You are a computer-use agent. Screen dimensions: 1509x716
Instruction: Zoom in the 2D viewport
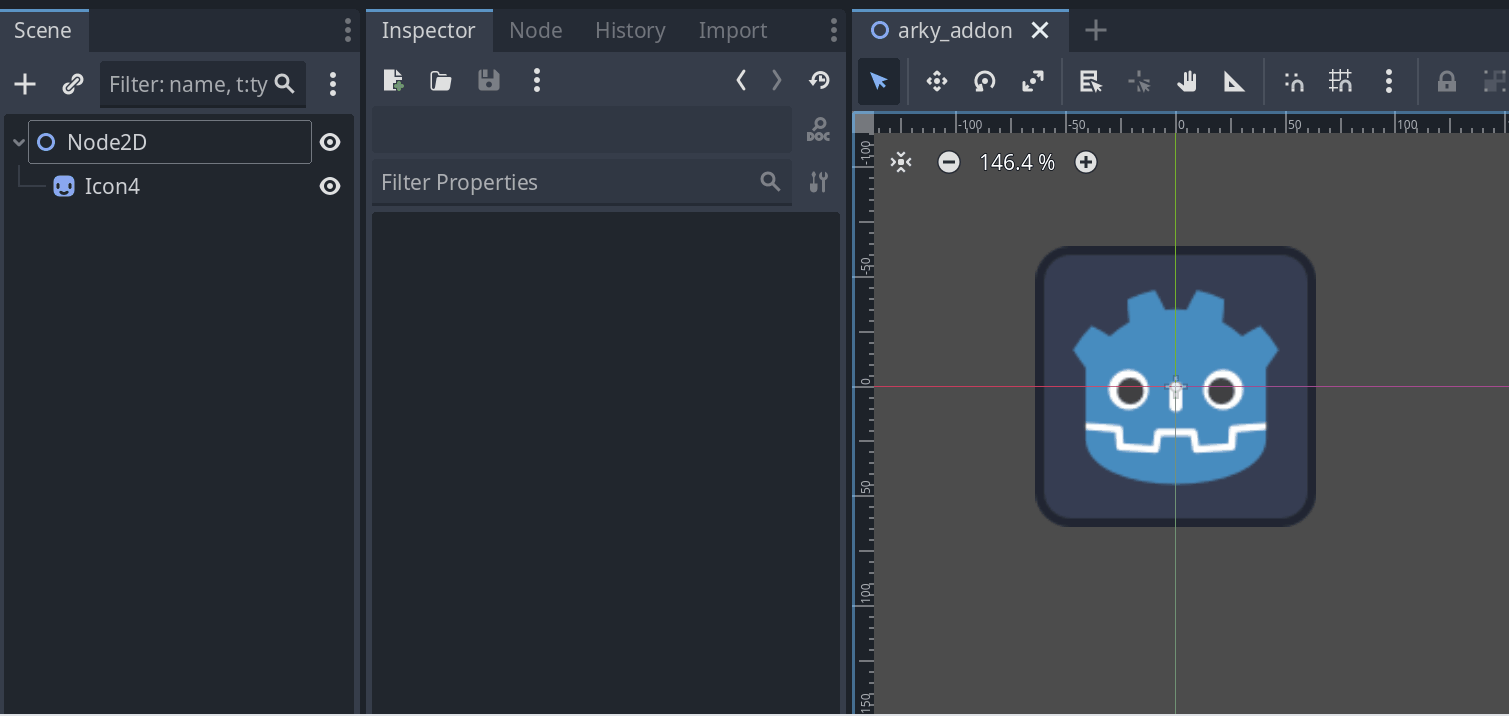(x=1086, y=162)
